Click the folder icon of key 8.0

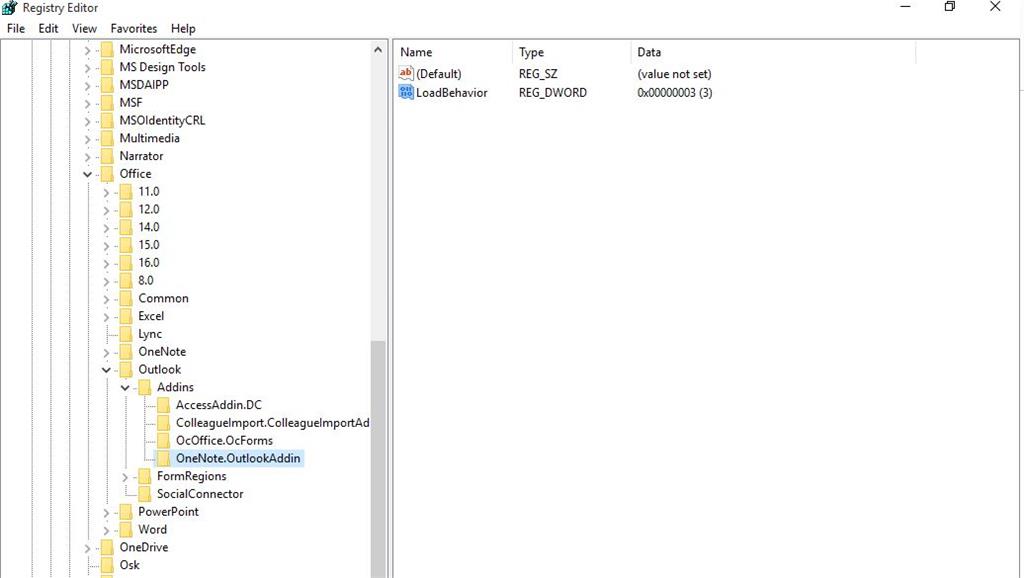[x=126, y=281]
